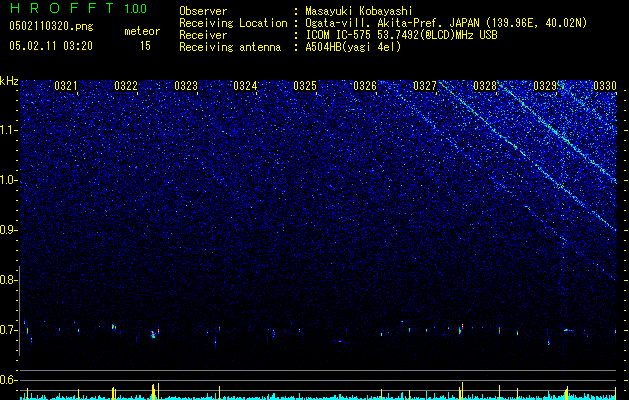The image size is (629, 400).
Task: Click the 0322 time marker
Action: tap(126, 86)
